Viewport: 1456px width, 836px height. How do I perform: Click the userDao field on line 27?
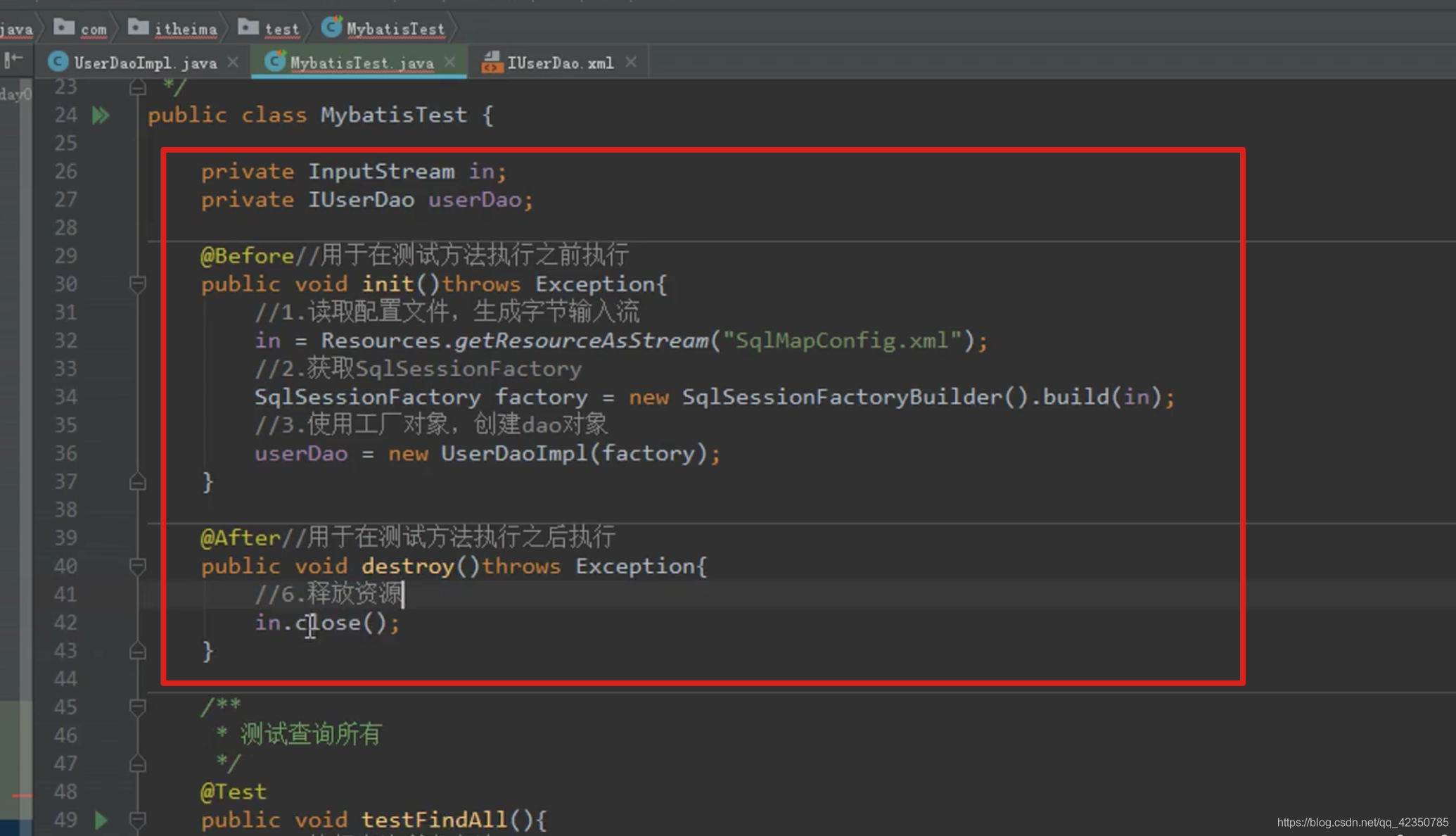pos(475,200)
